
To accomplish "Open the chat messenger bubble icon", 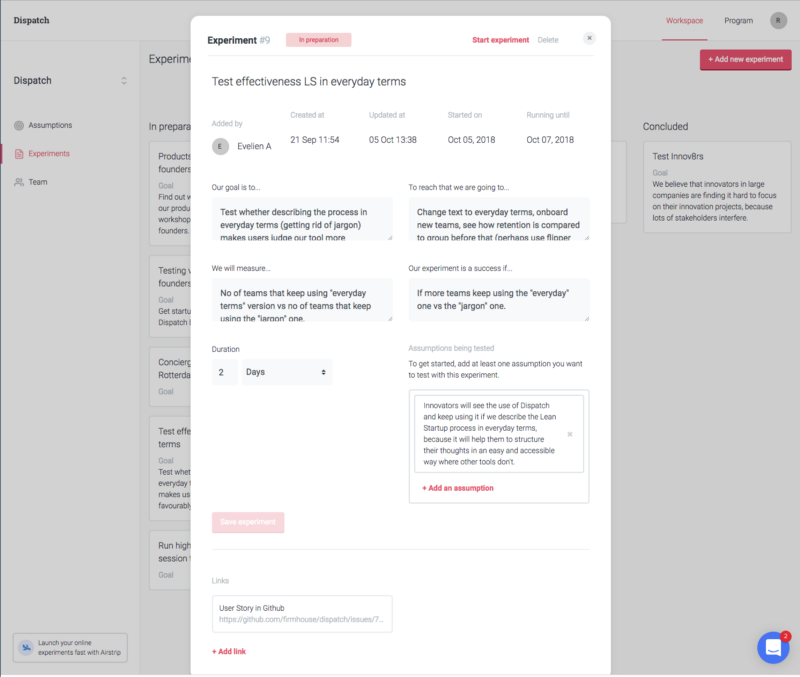I will (773, 647).
